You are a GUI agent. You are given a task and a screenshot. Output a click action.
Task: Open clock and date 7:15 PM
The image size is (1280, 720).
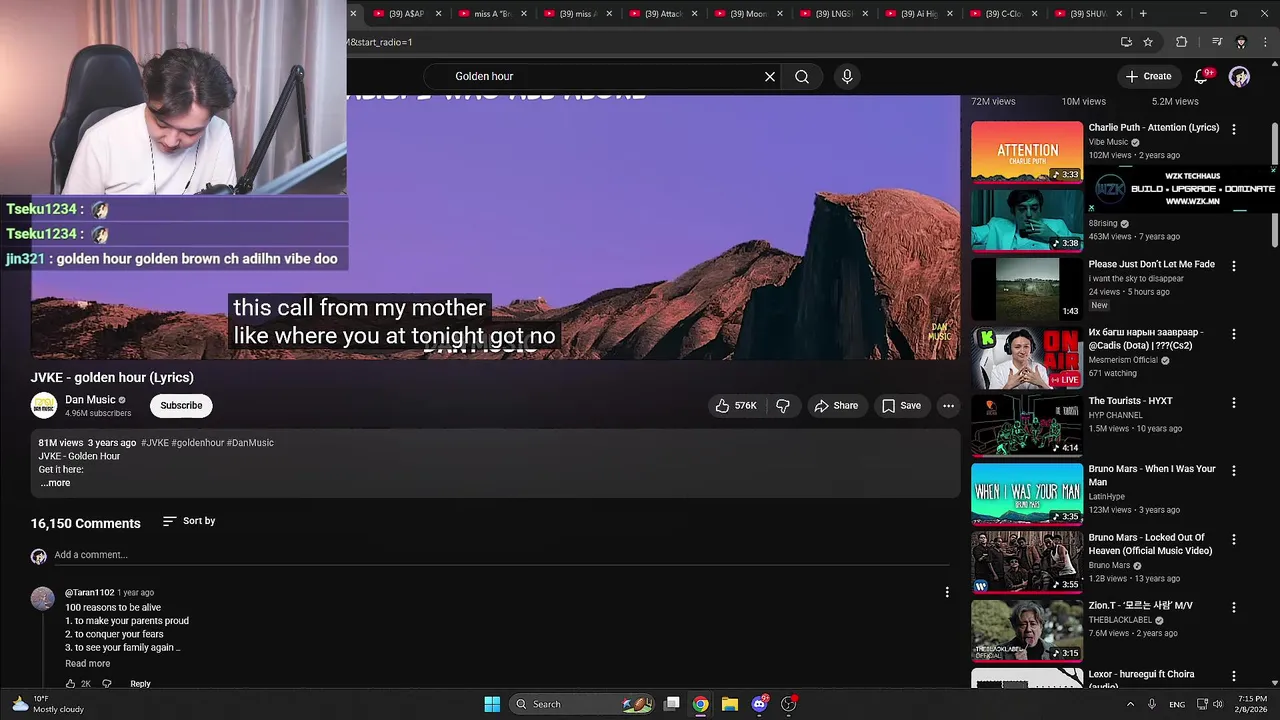pyautogui.click(x=1252, y=704)
